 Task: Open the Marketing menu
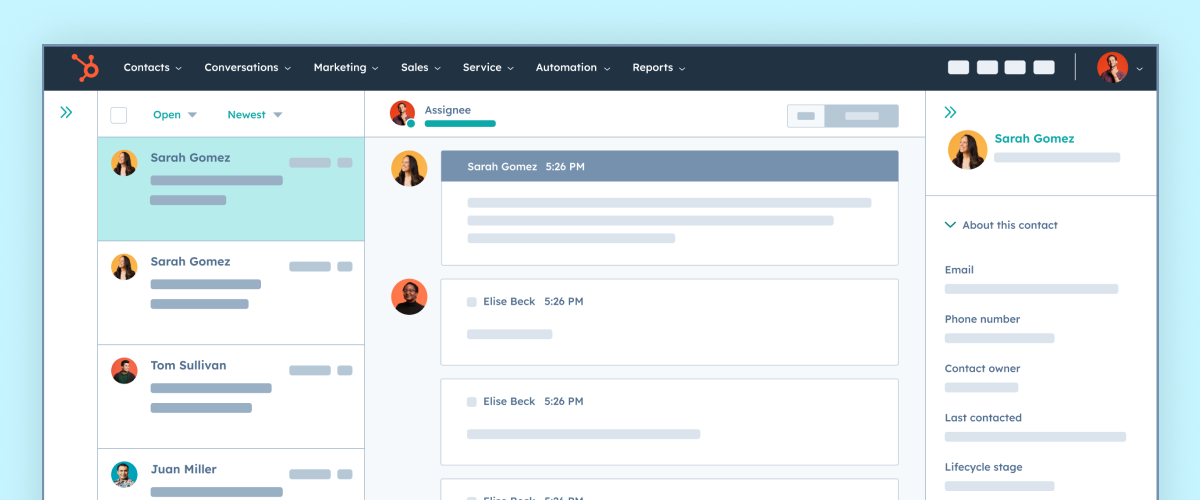[346, 68]
